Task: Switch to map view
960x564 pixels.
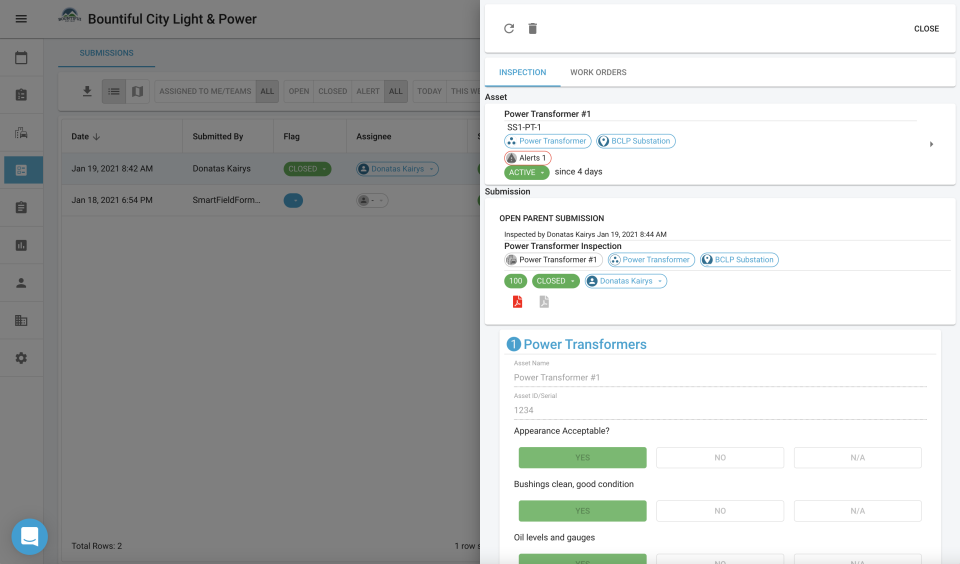Action: click(138, 91)
